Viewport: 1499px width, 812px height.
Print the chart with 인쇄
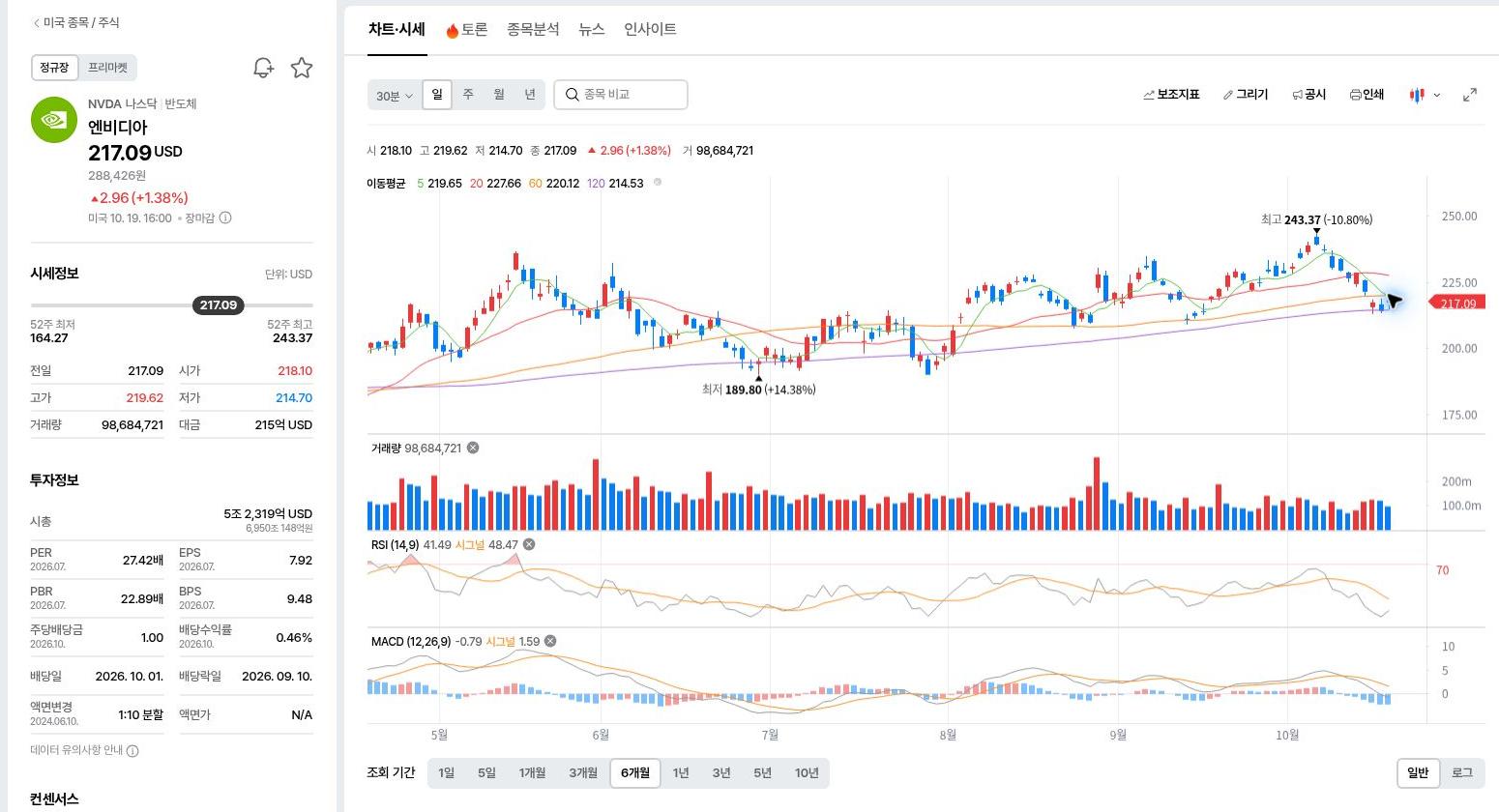coord(1367,95)
